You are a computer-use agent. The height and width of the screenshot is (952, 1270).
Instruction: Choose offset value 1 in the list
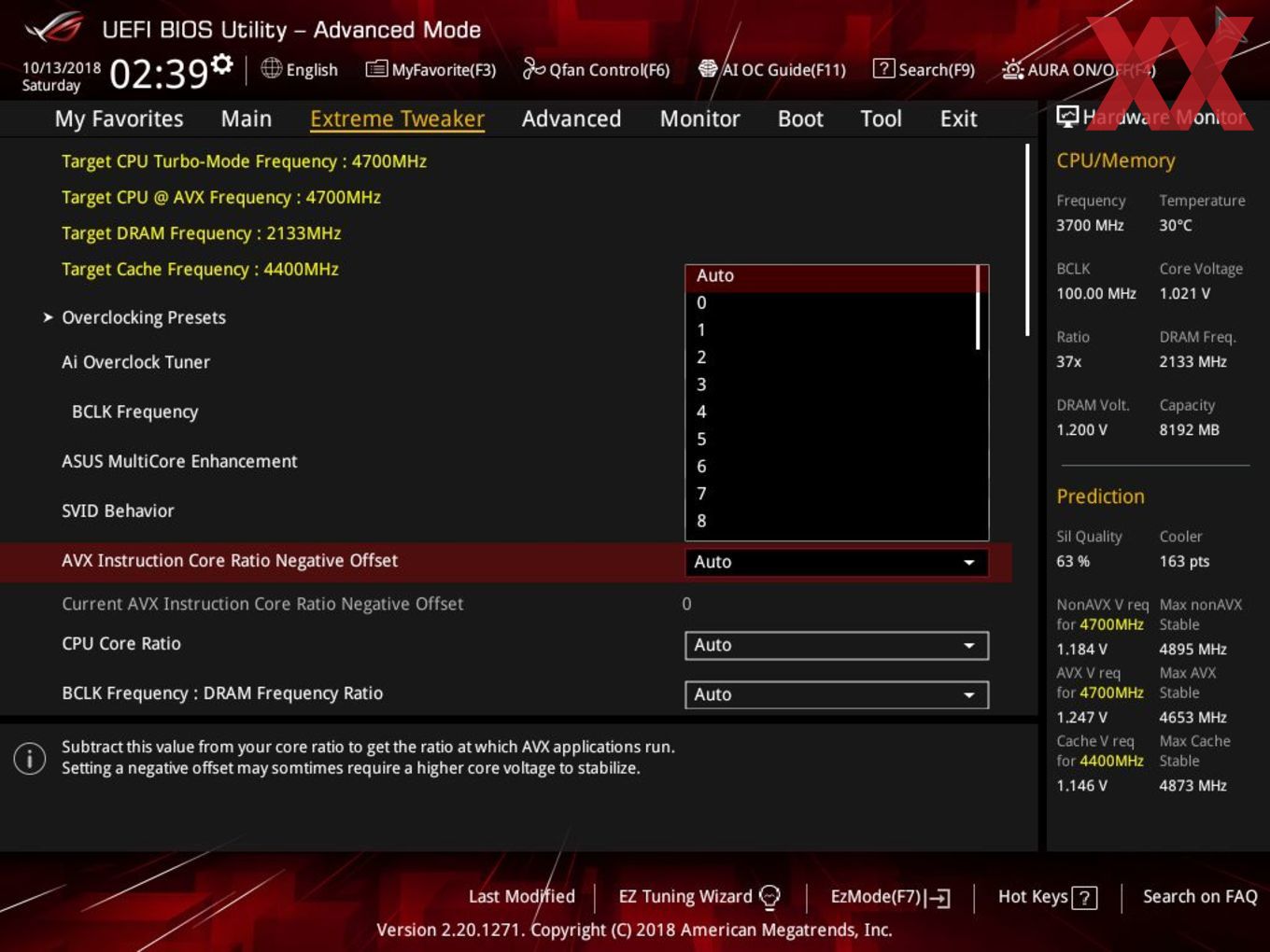(831, 329)
